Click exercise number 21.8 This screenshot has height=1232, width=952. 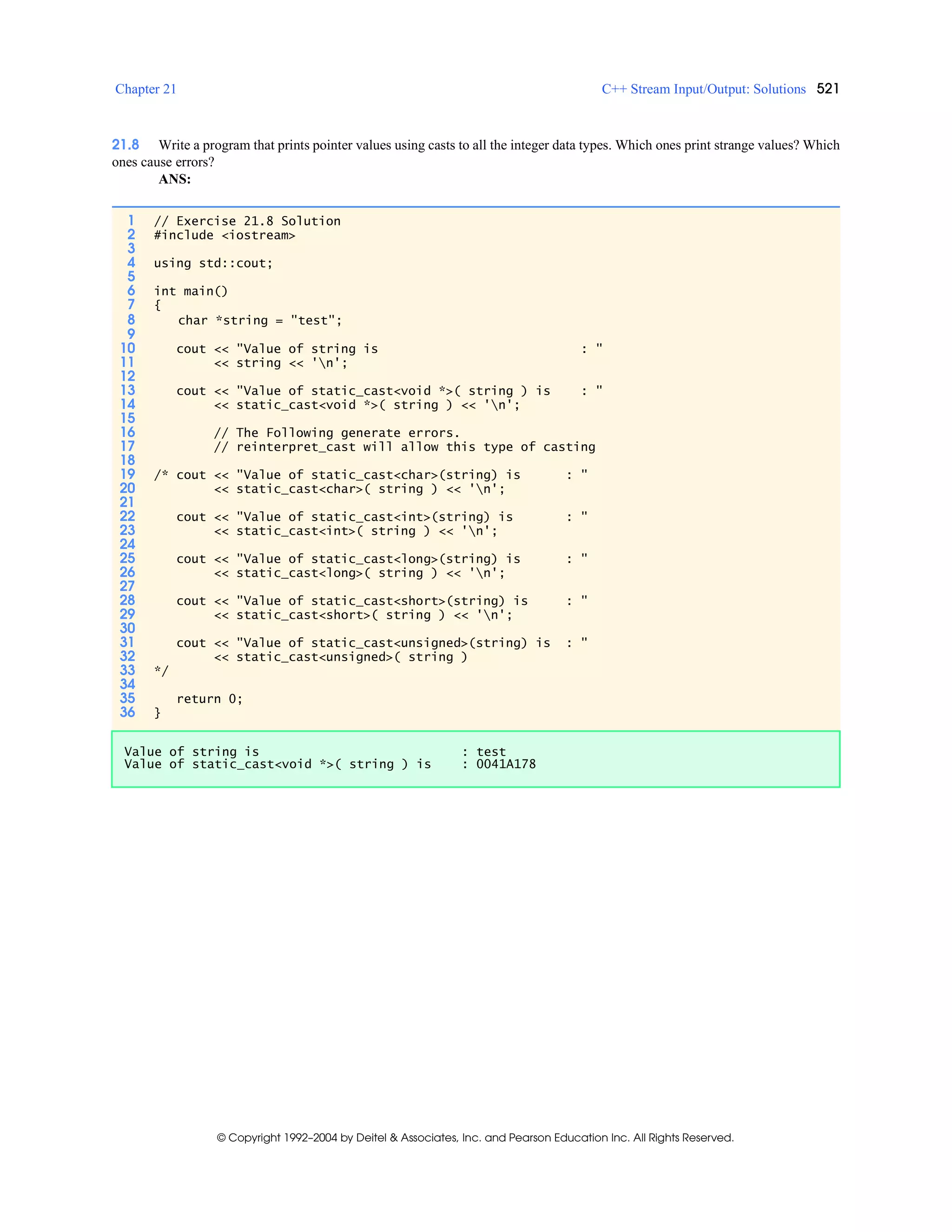[125, 145]
